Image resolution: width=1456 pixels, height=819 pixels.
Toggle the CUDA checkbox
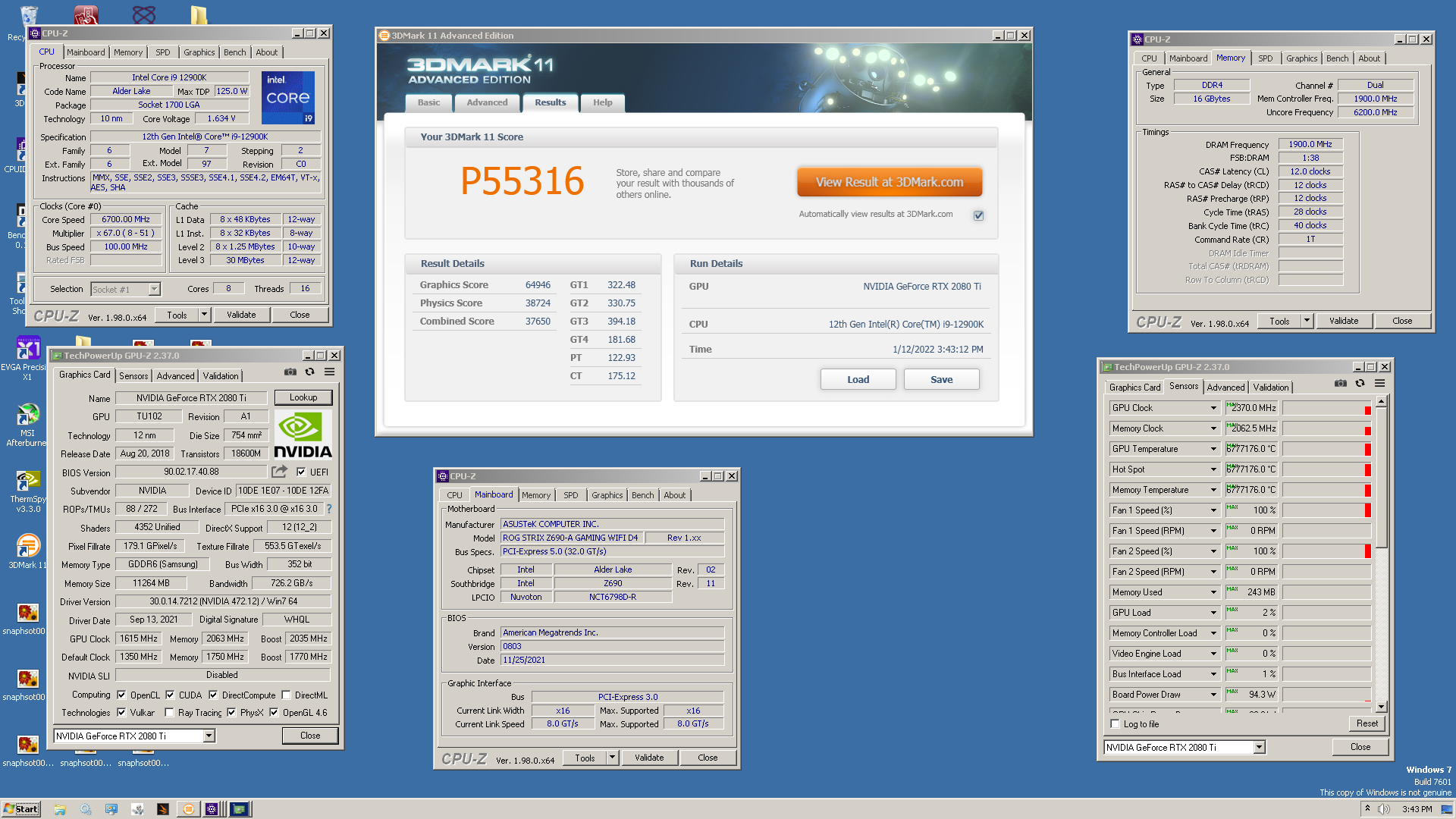click(x=170, y=695)
